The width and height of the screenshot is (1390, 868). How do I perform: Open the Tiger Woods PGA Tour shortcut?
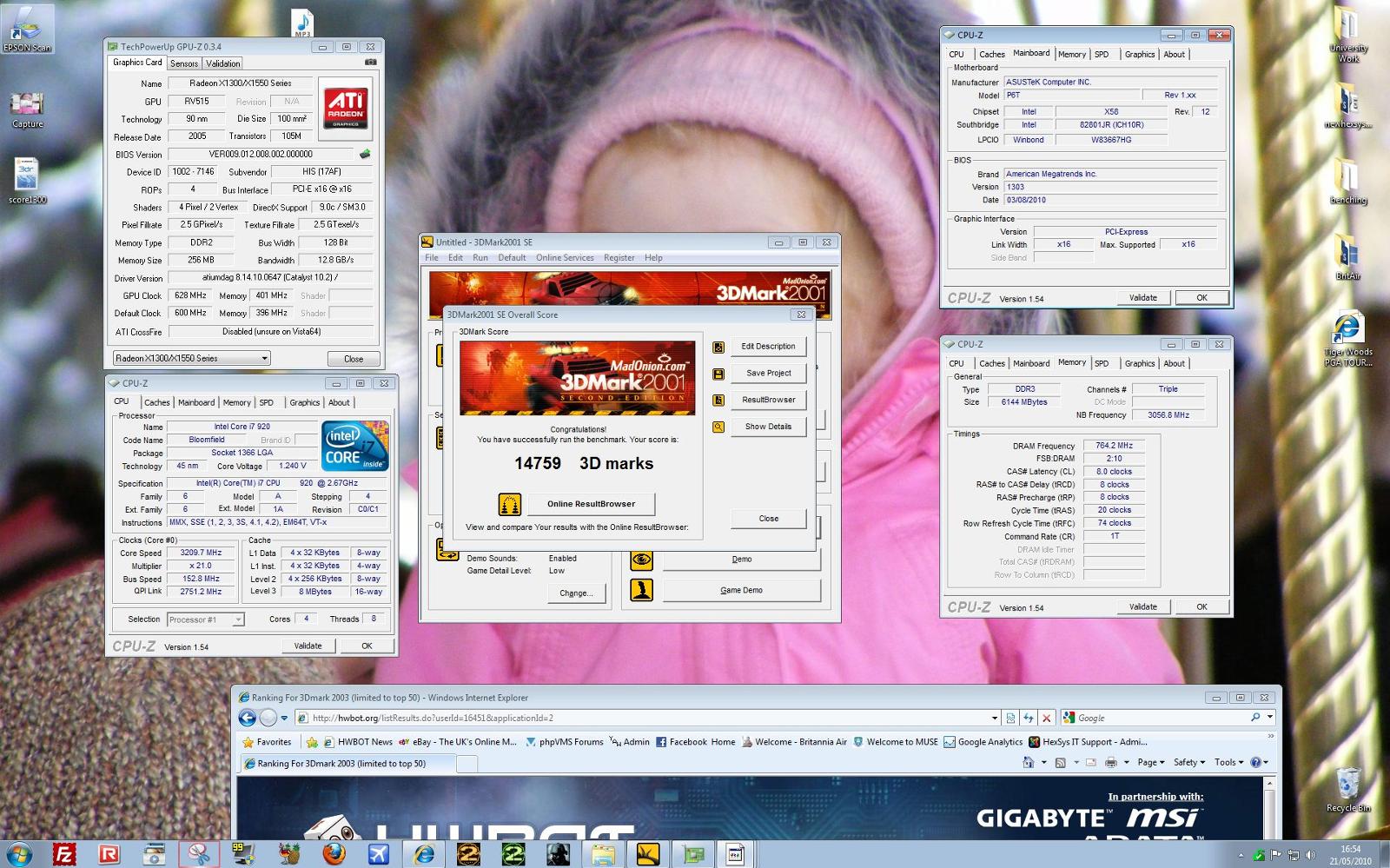click(1348, 340)
